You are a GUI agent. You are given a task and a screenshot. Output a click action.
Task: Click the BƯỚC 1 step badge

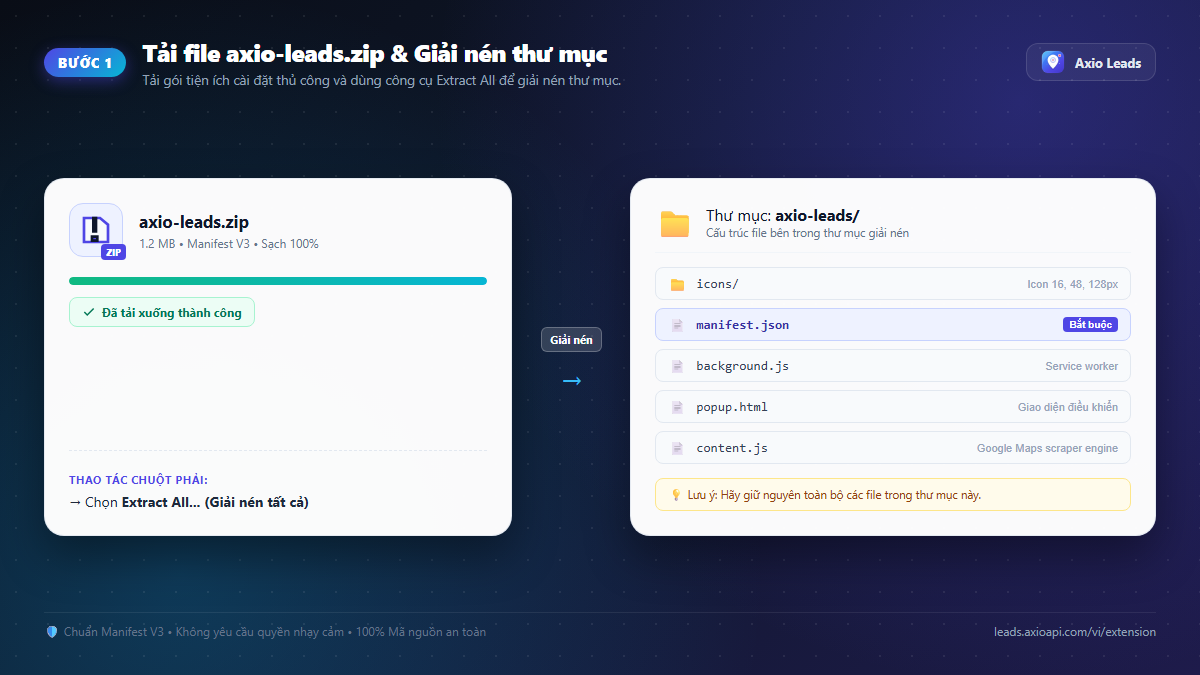coord(85,62)
